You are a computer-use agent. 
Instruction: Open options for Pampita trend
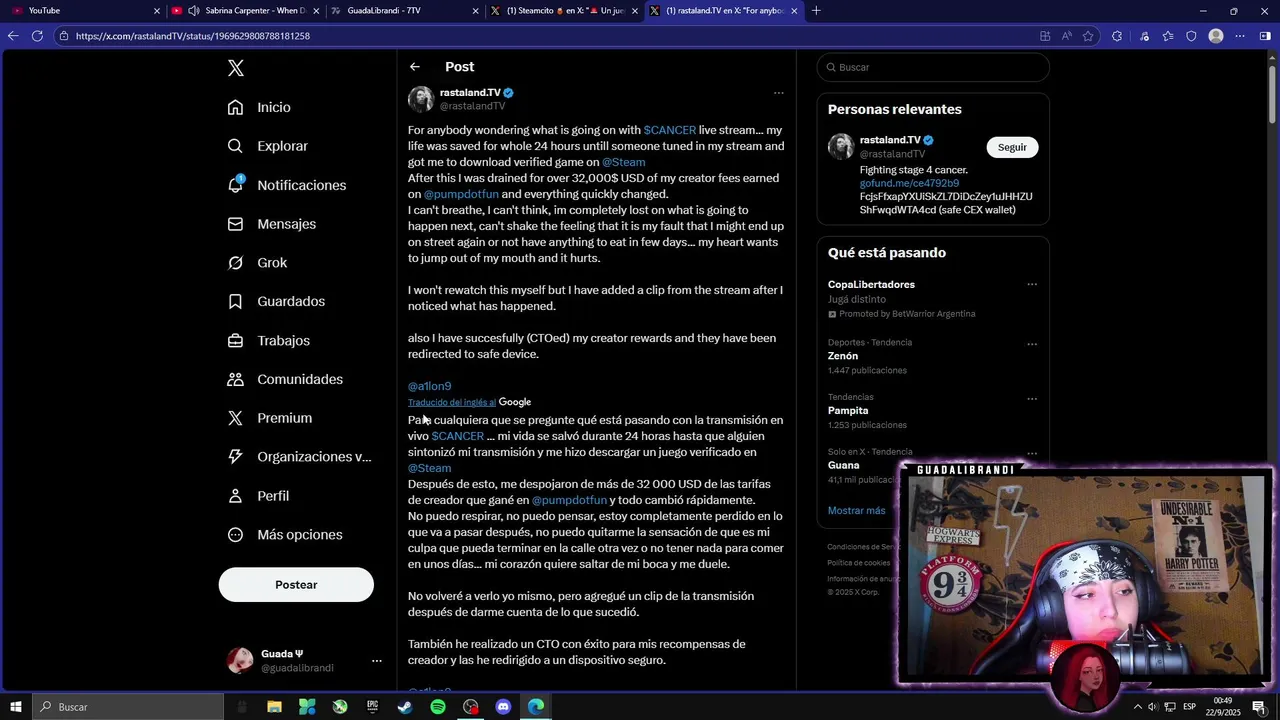click(1032, 399)
